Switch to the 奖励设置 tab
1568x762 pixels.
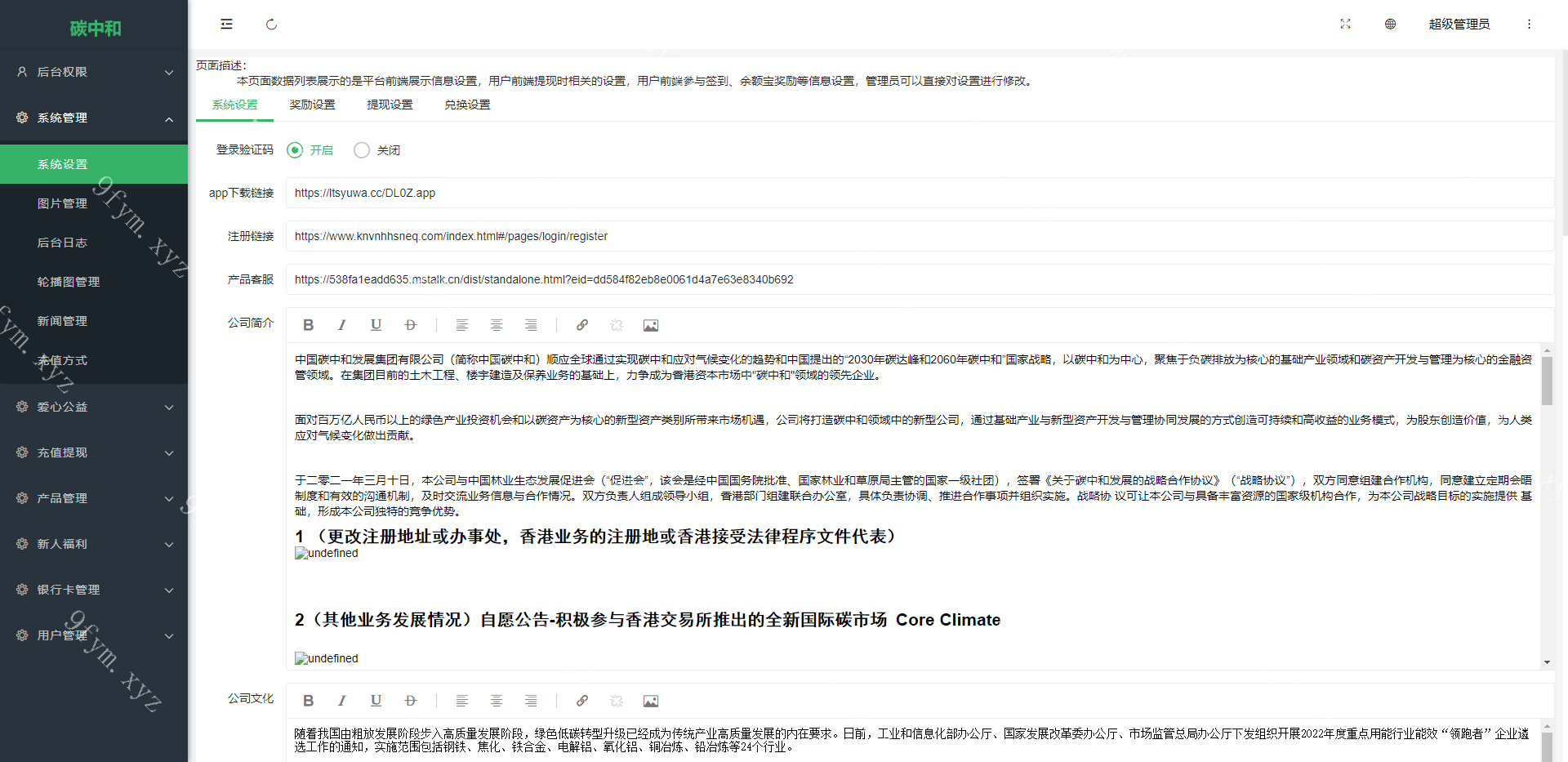click(312, 105)
